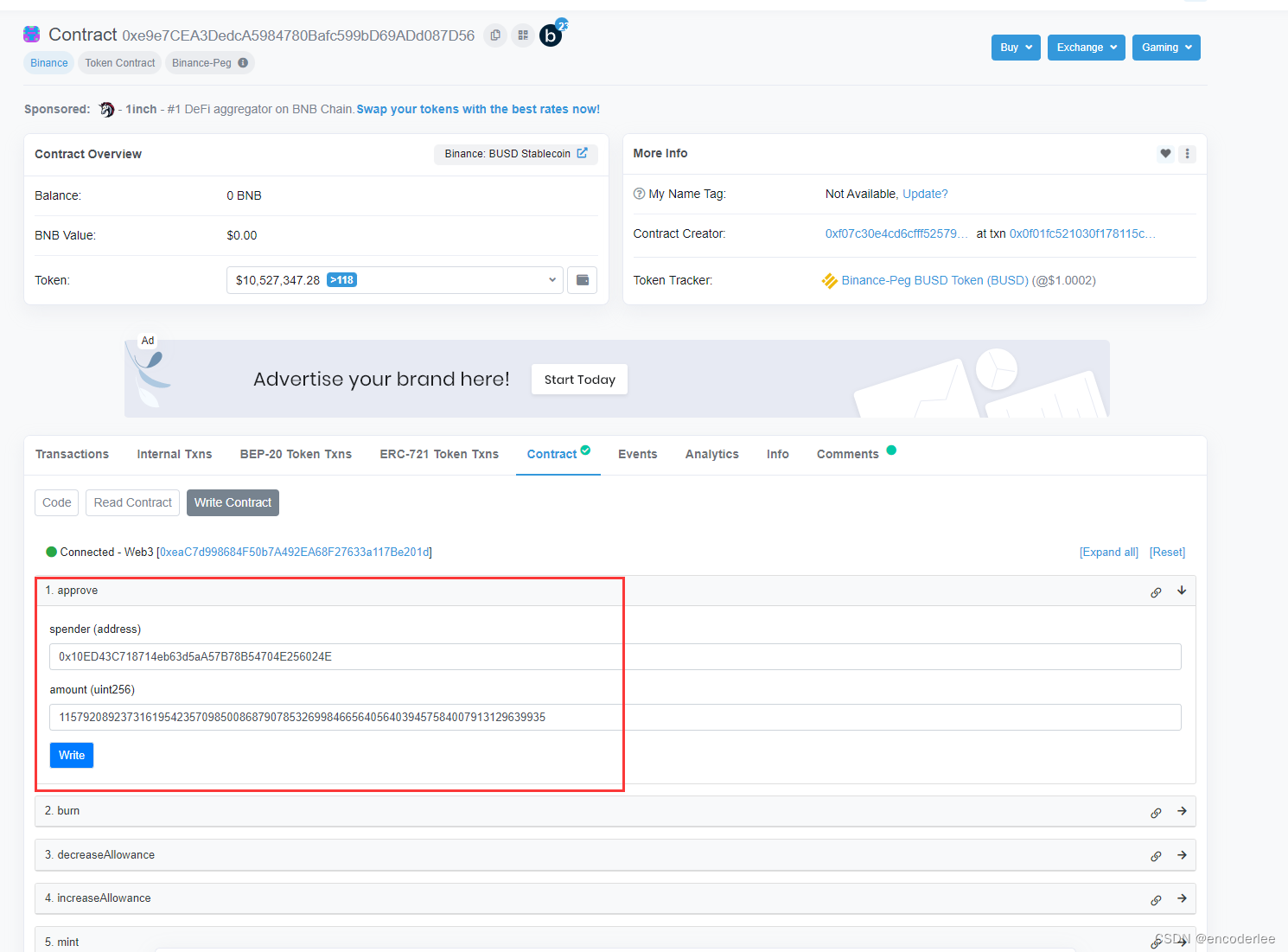The image size is (1288, 952).
Task: Copy the permalink icon for increaseAllowance method
Action: [x=1156, y=900]
